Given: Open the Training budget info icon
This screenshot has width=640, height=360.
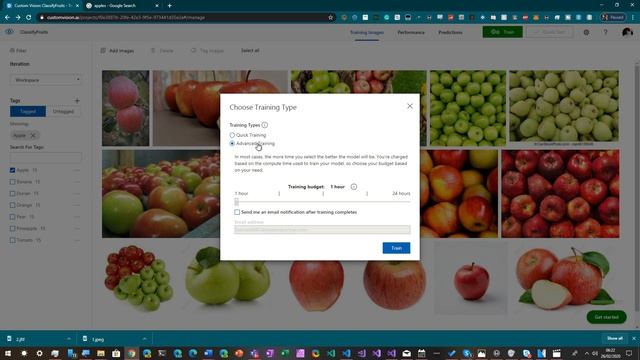Looking at the screenshot, I should pos(354,187).
